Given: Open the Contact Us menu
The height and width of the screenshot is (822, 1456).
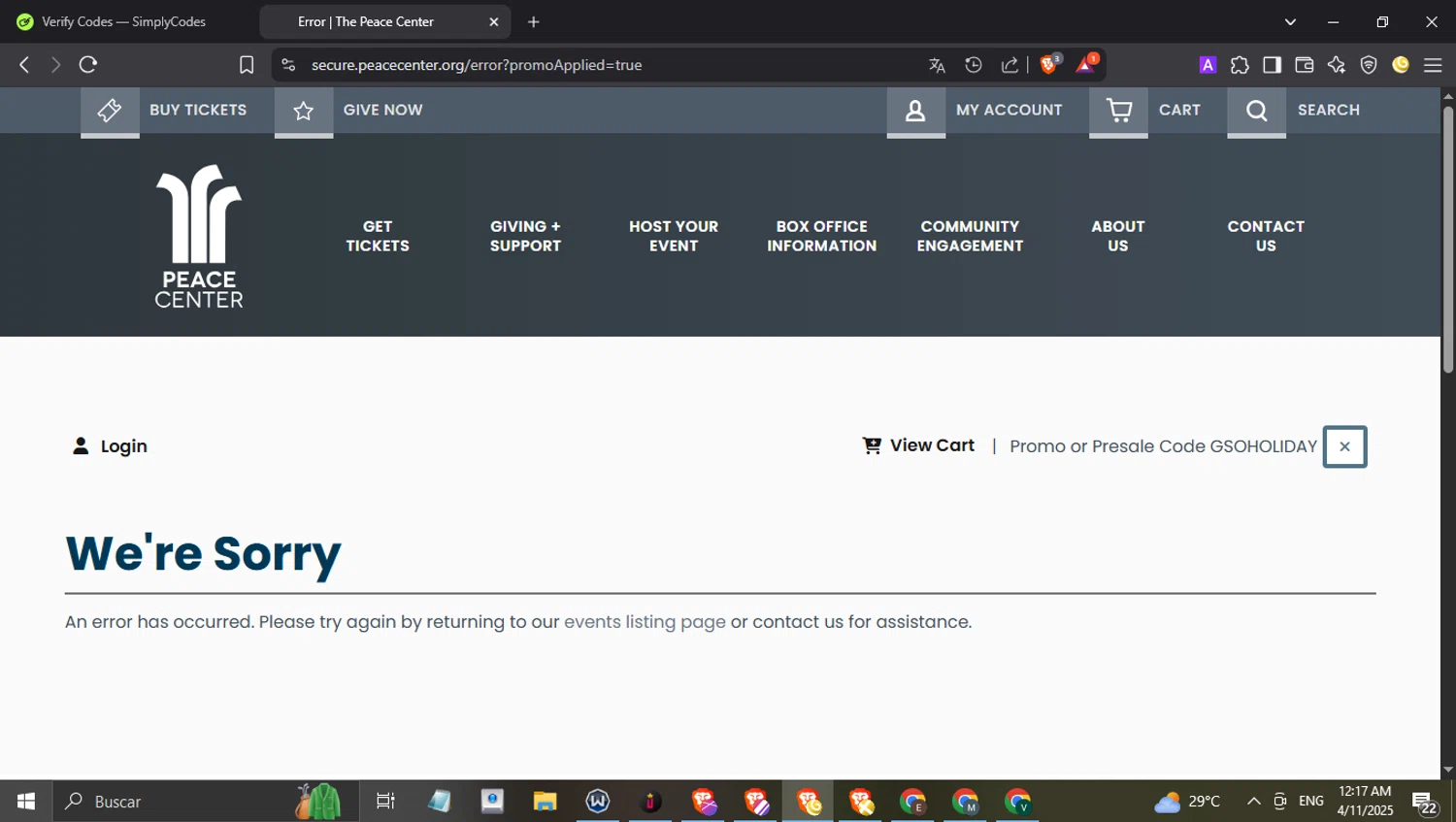Looking at the screenshot, I should 1266,236.
